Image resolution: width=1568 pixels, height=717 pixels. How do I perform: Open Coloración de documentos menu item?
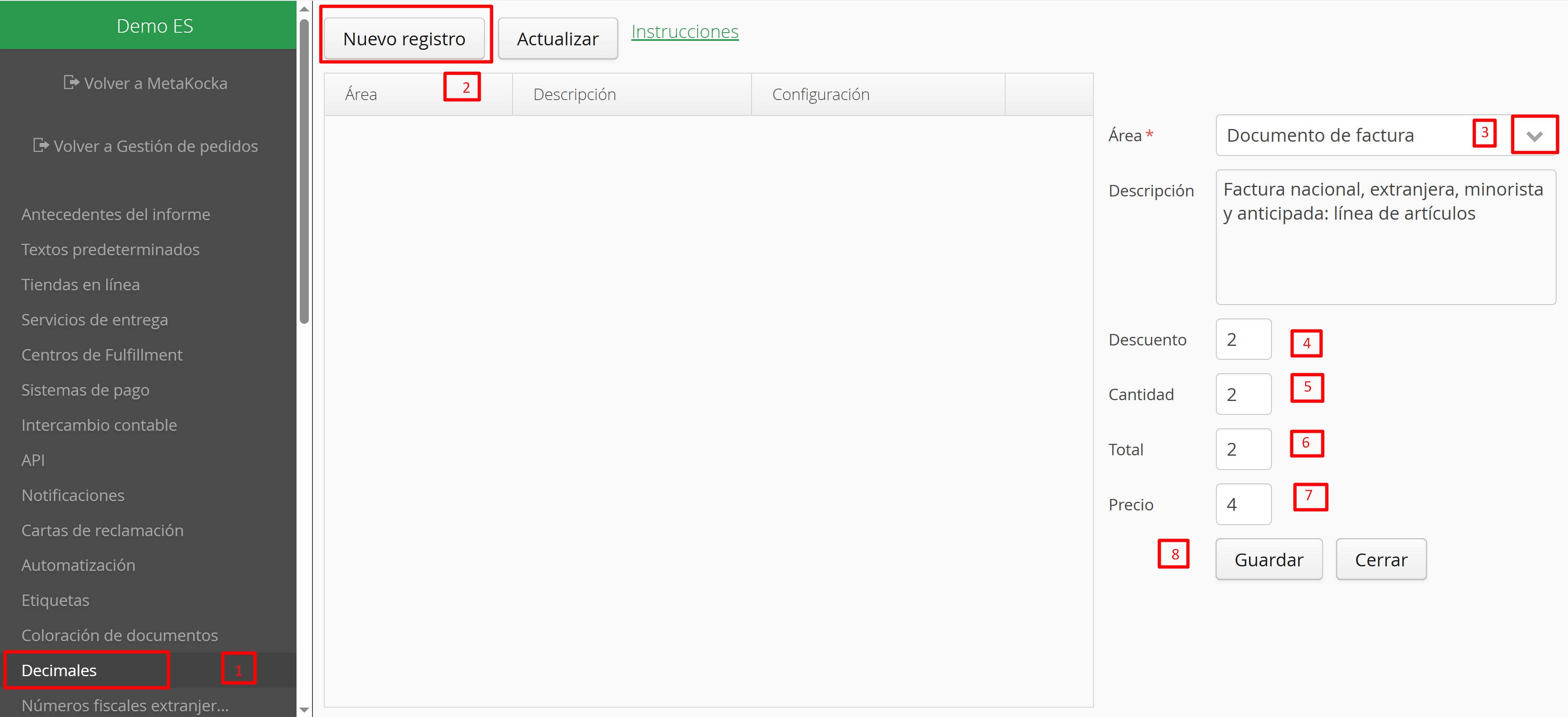click(x=119, y=635)
